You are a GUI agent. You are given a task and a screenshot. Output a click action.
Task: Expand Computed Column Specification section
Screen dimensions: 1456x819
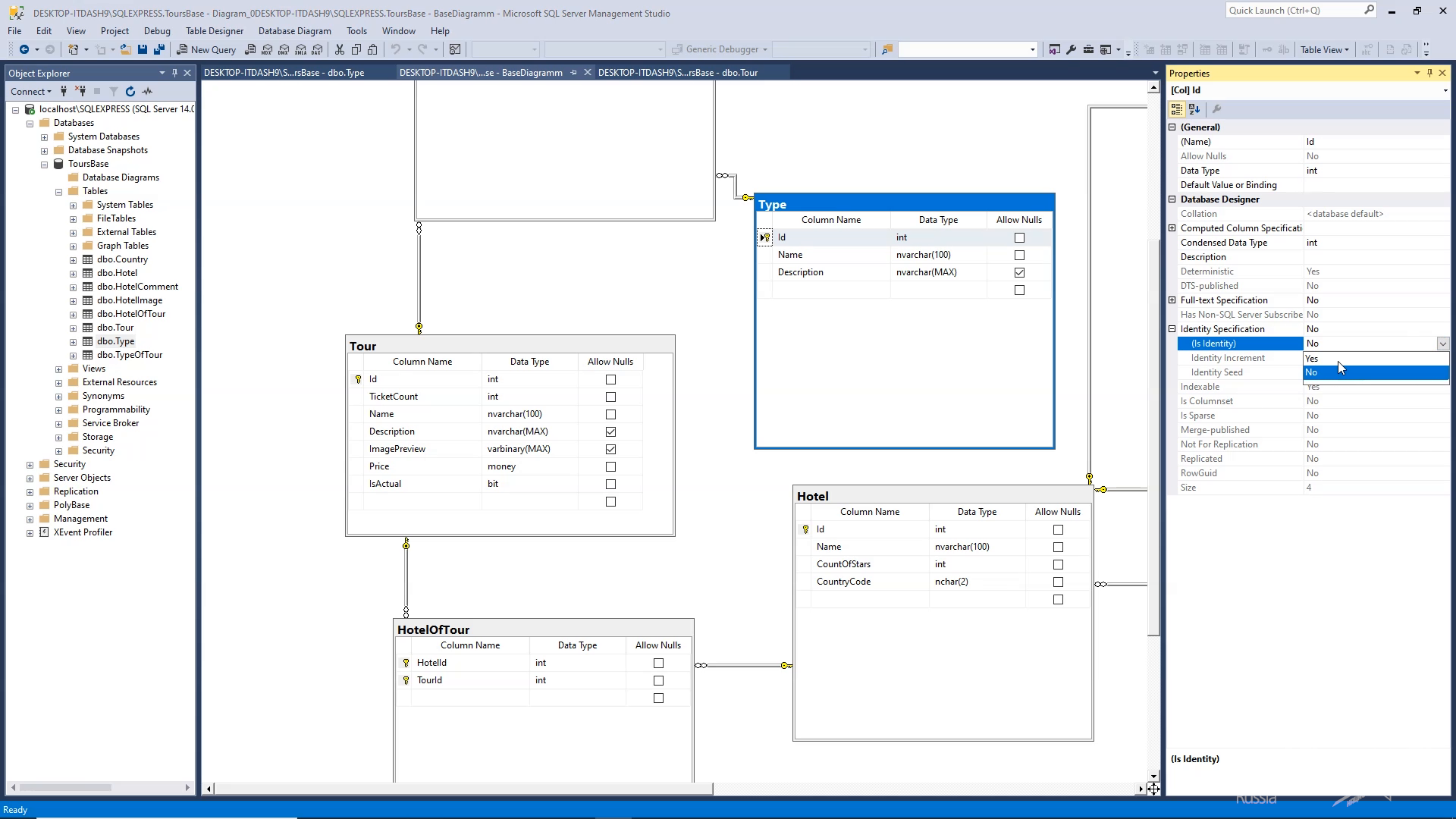click(1173, 228)
